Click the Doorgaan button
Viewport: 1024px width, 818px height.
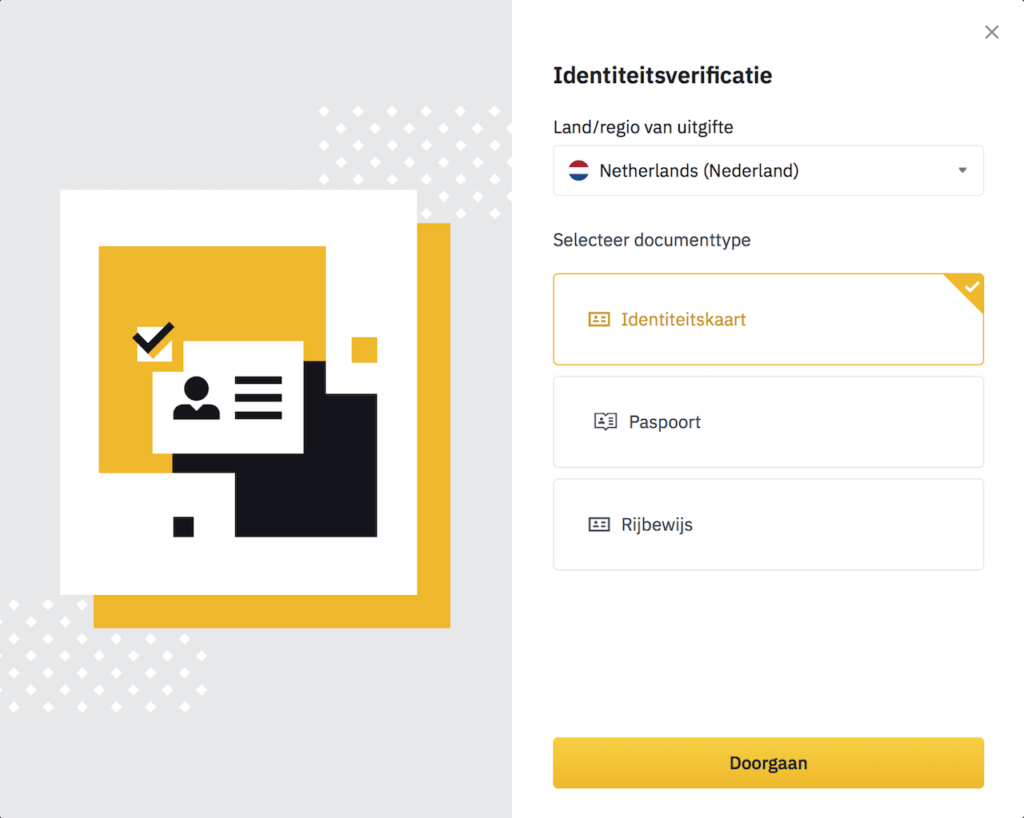pos(768,763)
